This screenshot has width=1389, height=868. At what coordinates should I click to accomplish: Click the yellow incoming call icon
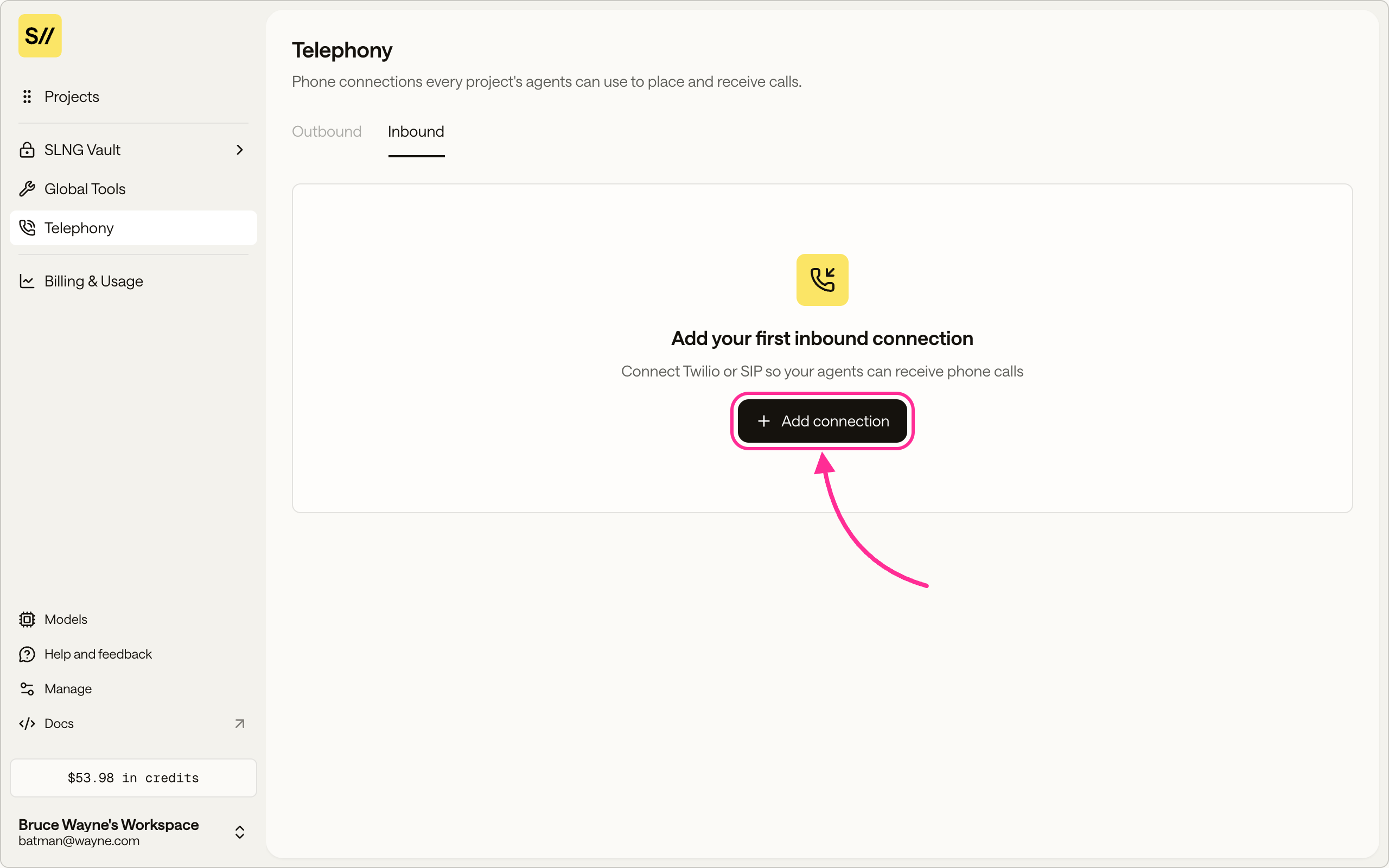(822, 279)
